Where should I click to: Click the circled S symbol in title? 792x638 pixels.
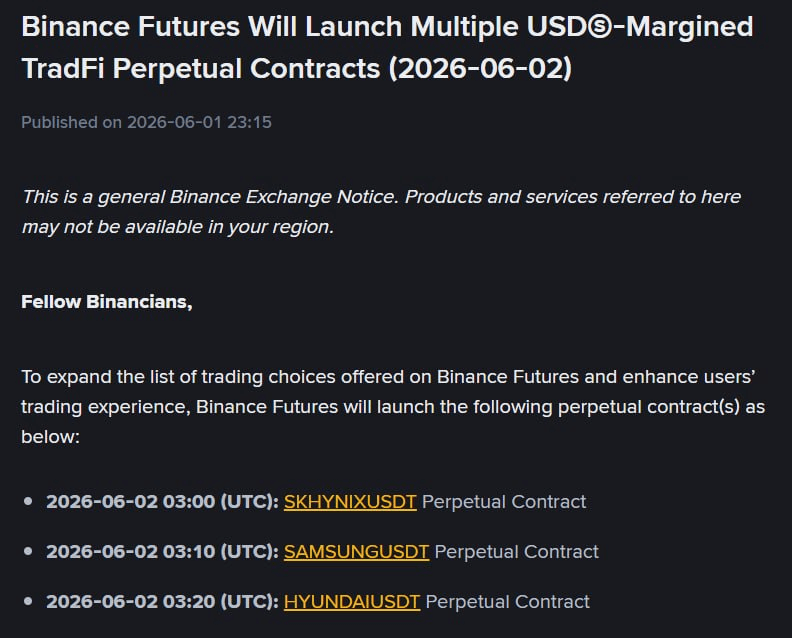[600, 27]
